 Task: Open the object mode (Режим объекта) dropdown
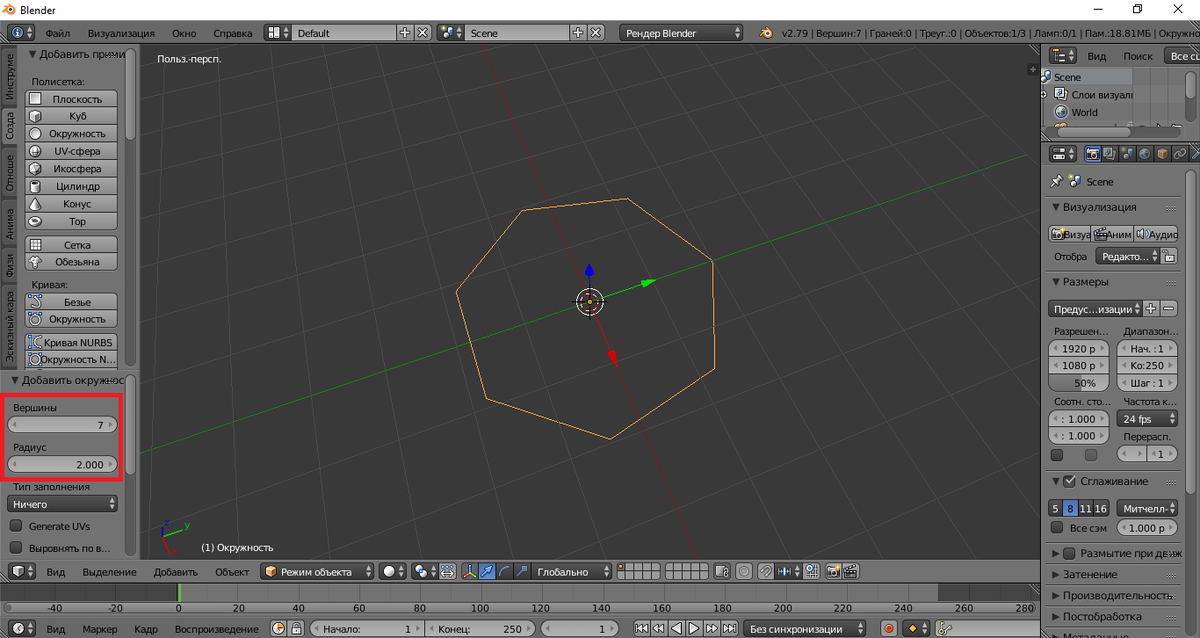(318, 572)
